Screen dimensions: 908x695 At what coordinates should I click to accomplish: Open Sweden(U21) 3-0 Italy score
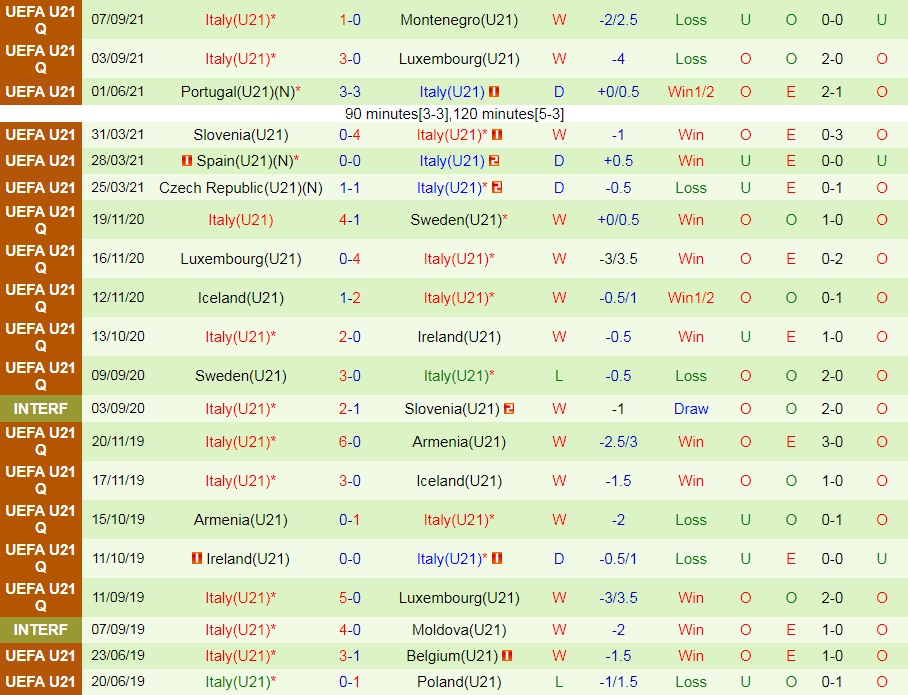point(350,376)
